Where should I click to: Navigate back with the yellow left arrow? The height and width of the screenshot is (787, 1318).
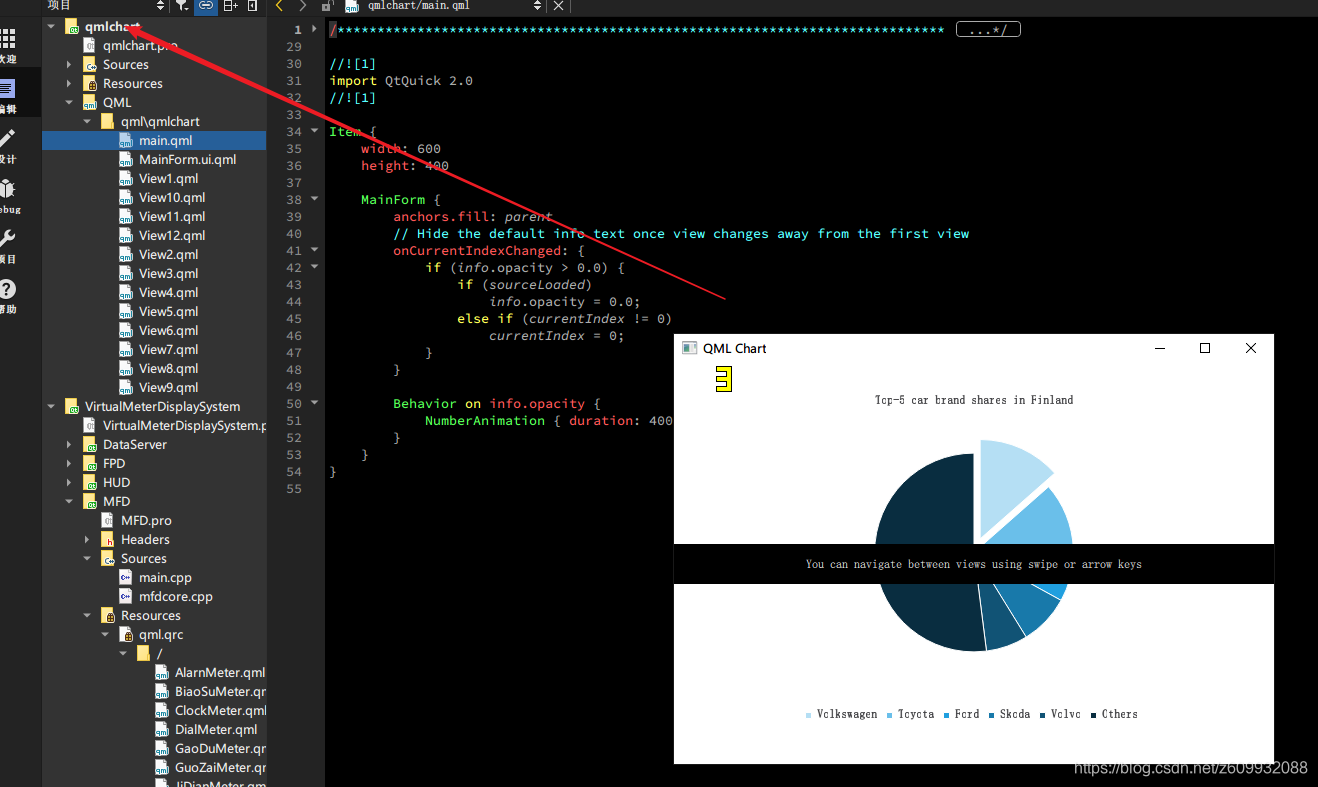tap(277, 6)
